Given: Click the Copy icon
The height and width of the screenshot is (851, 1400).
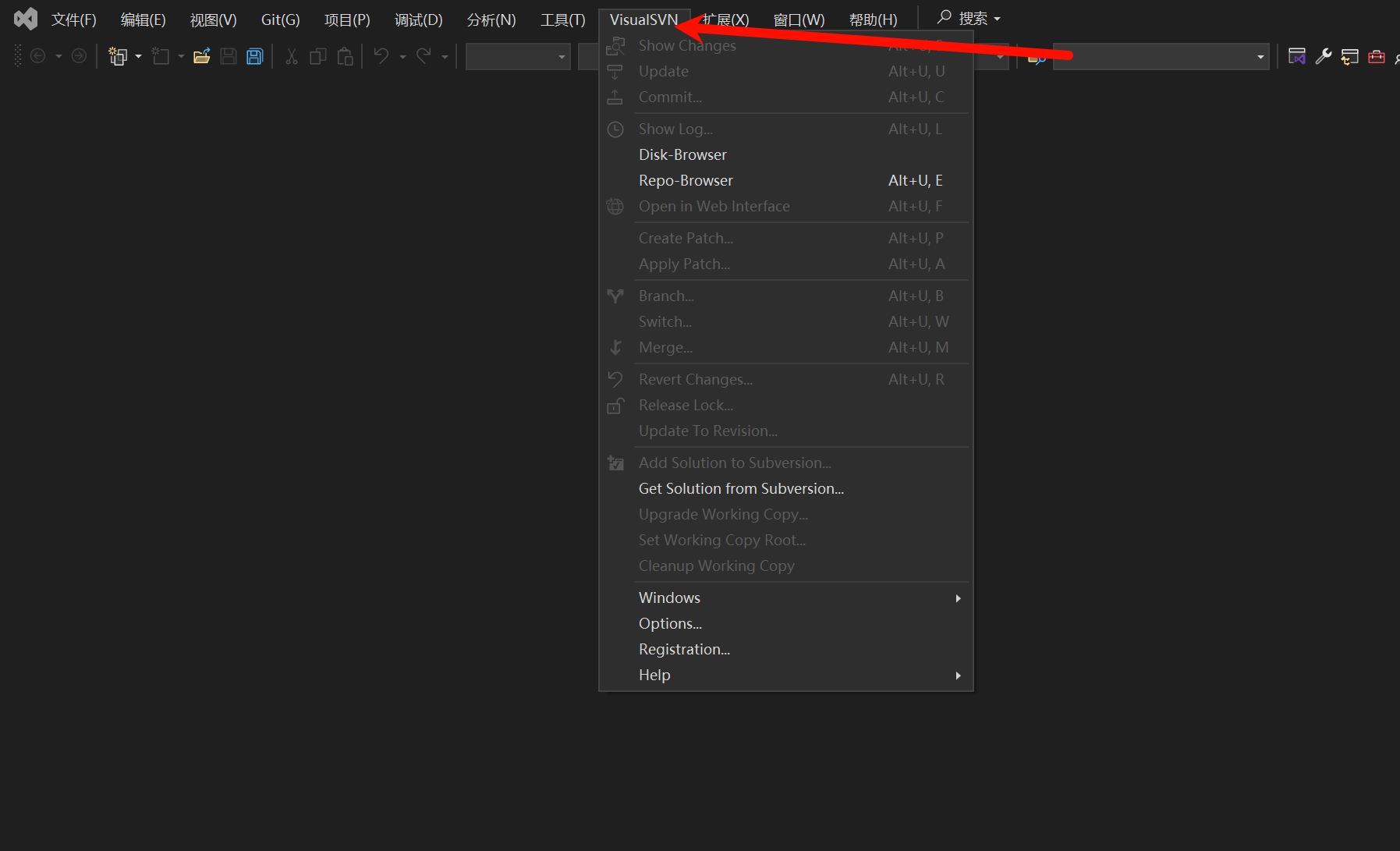Looking at the screenshot, I should pos(317,55).
